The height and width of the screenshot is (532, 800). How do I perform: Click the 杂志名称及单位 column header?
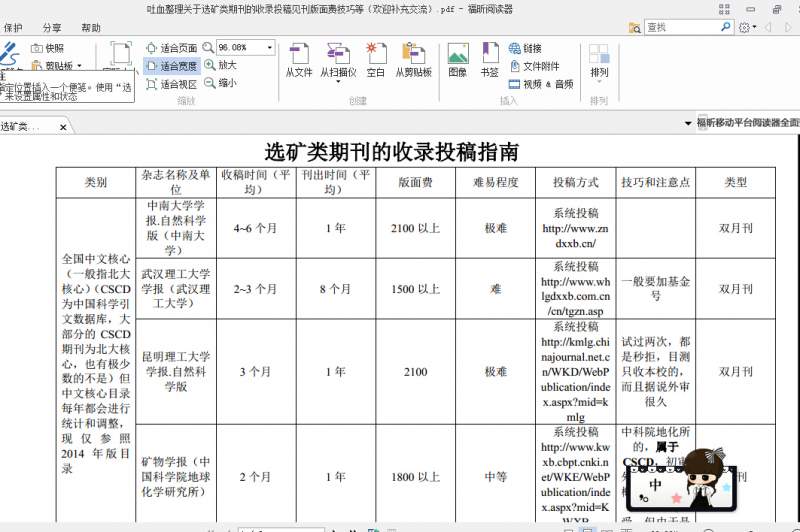point(176,182)
